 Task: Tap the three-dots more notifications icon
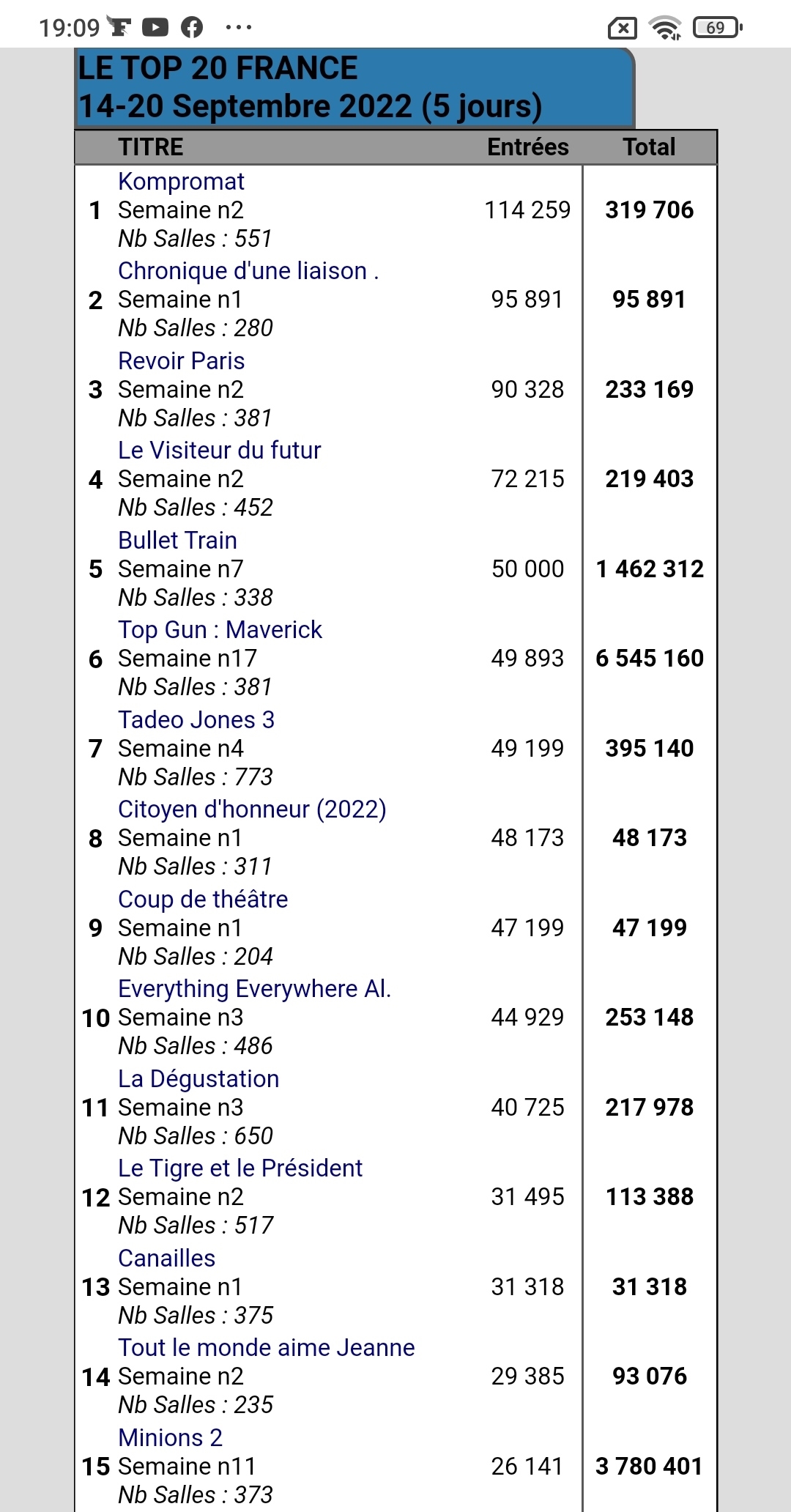point(239,28)
